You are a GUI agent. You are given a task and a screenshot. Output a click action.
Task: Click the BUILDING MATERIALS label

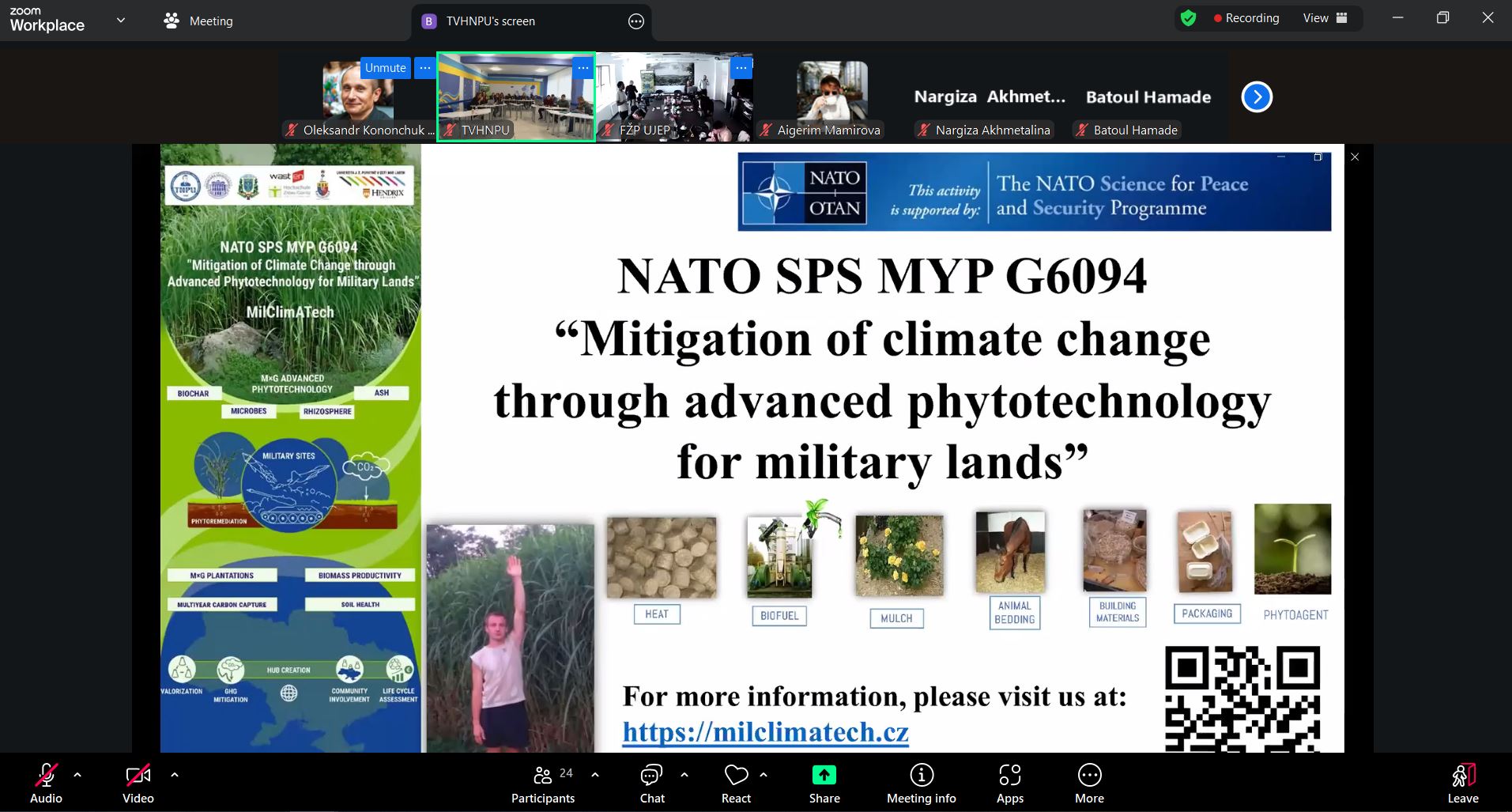pos(1118,612)
